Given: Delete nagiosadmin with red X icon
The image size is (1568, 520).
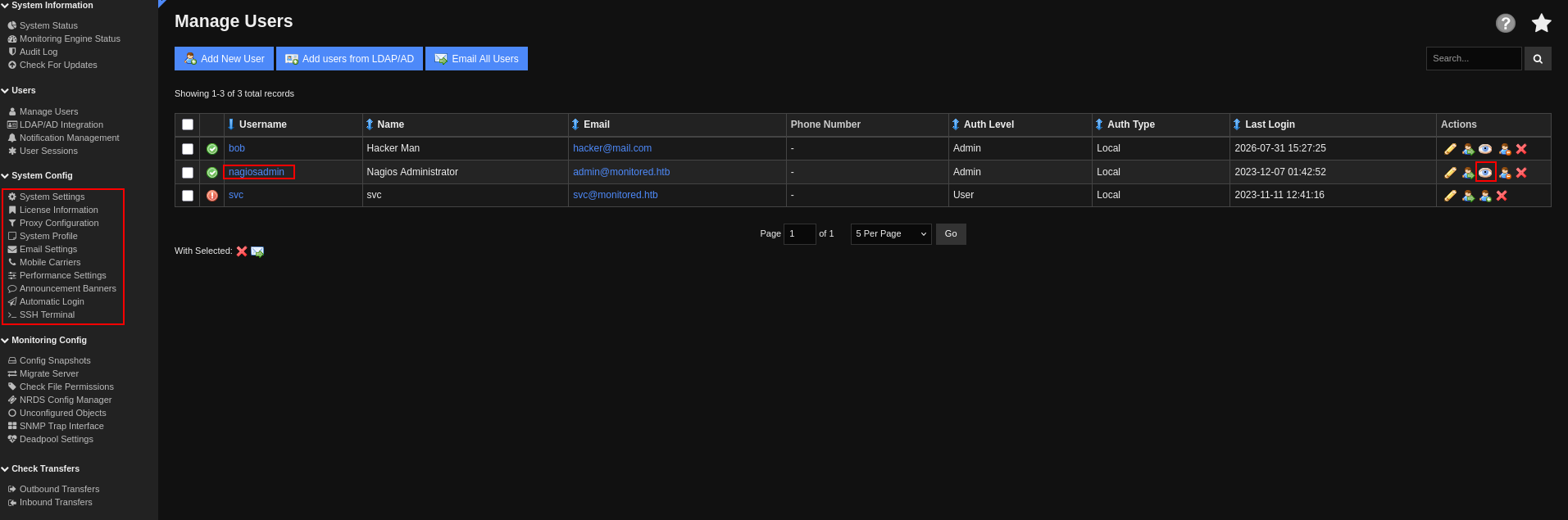Looking at the screenshot, I should coord(1521,173).
